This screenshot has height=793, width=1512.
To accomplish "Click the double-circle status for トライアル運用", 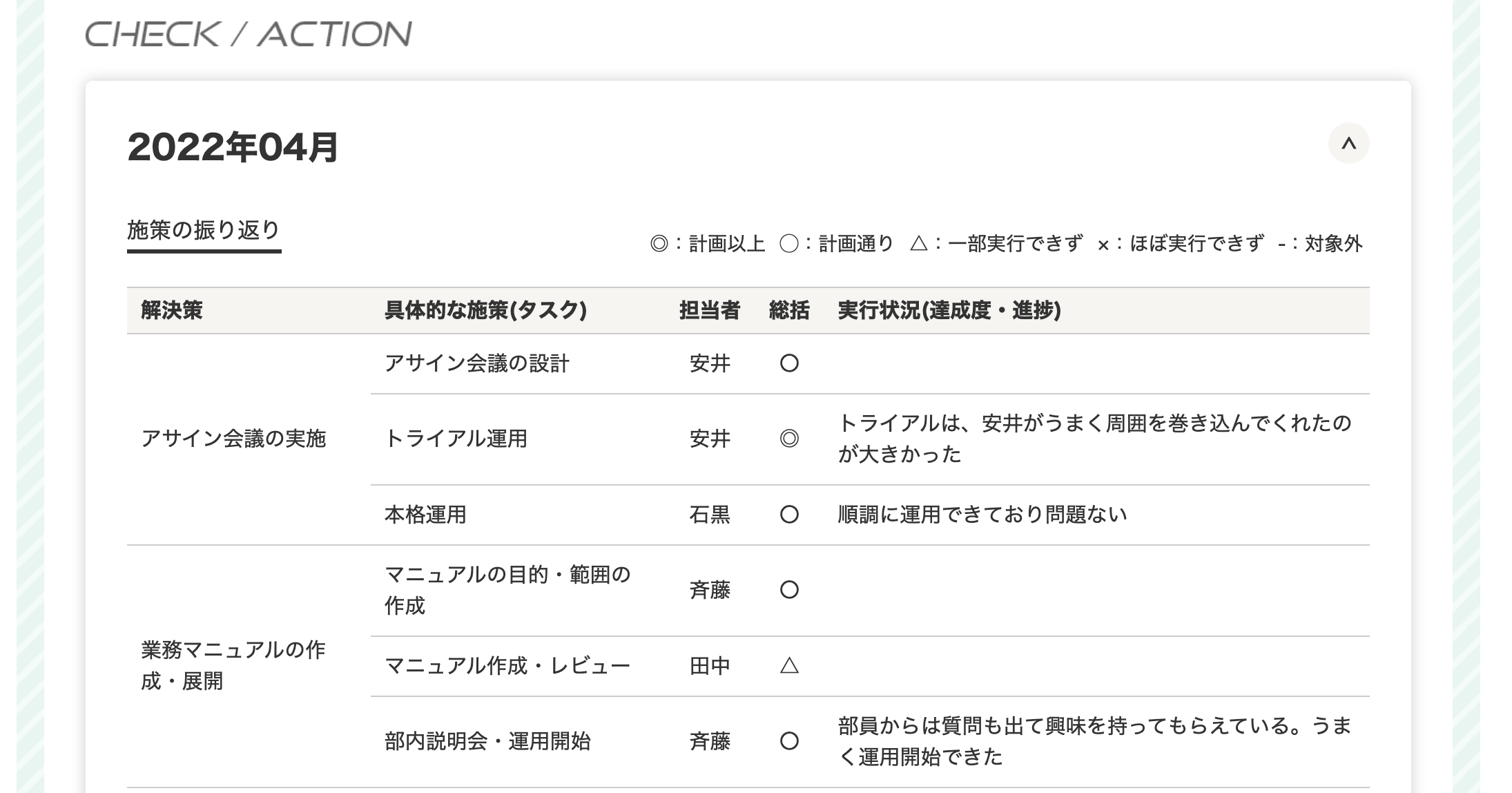I will (x=789, y=439).
